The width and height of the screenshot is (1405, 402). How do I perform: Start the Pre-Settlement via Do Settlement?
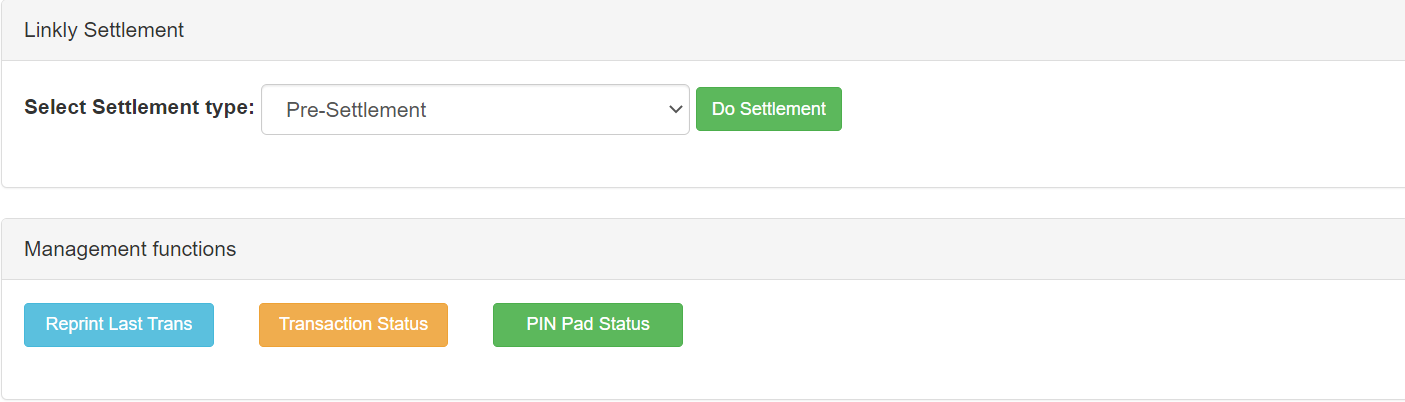pyautogui.click(x=768, y=109)
